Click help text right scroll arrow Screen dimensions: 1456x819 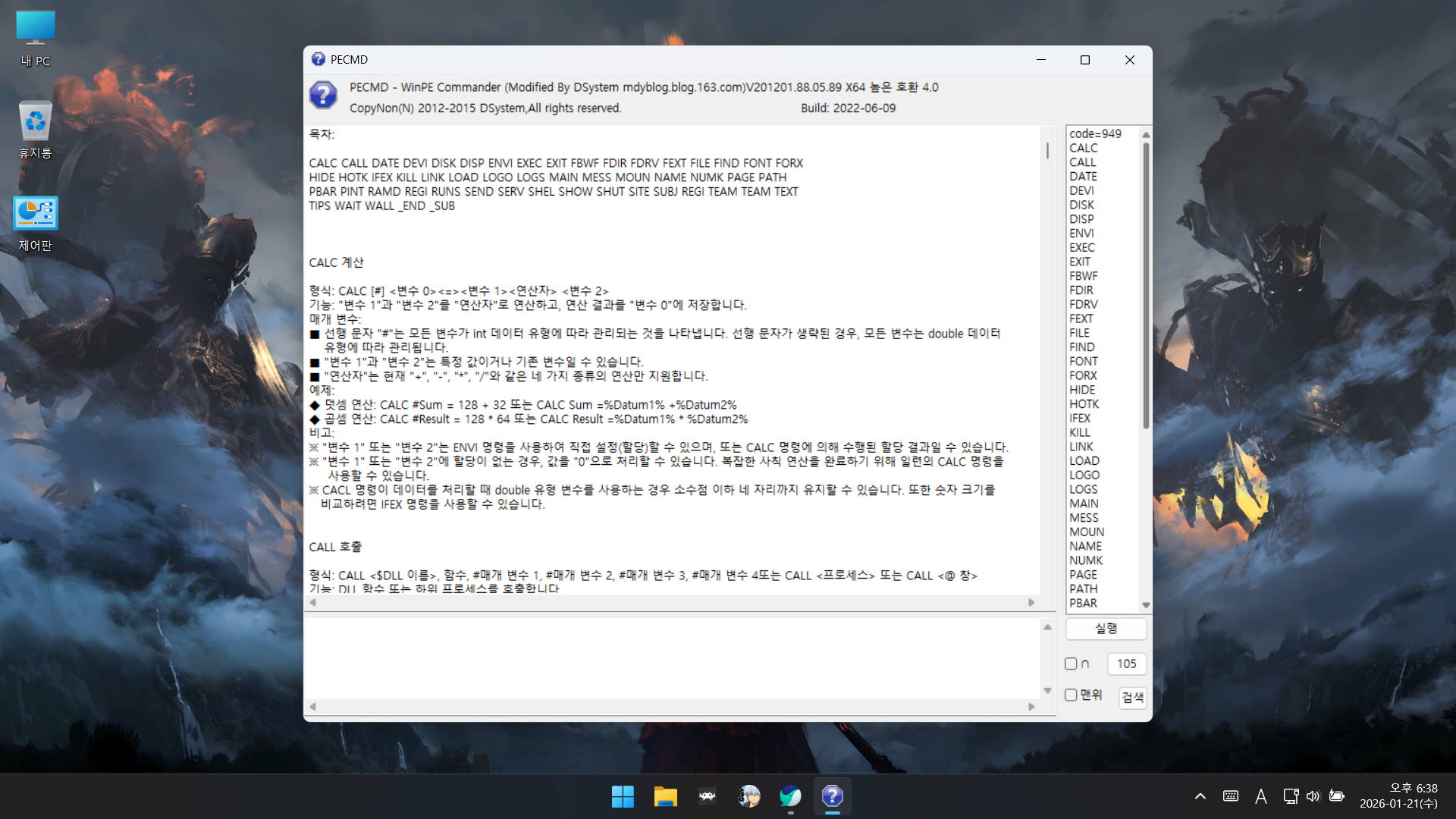[1031, 603]
